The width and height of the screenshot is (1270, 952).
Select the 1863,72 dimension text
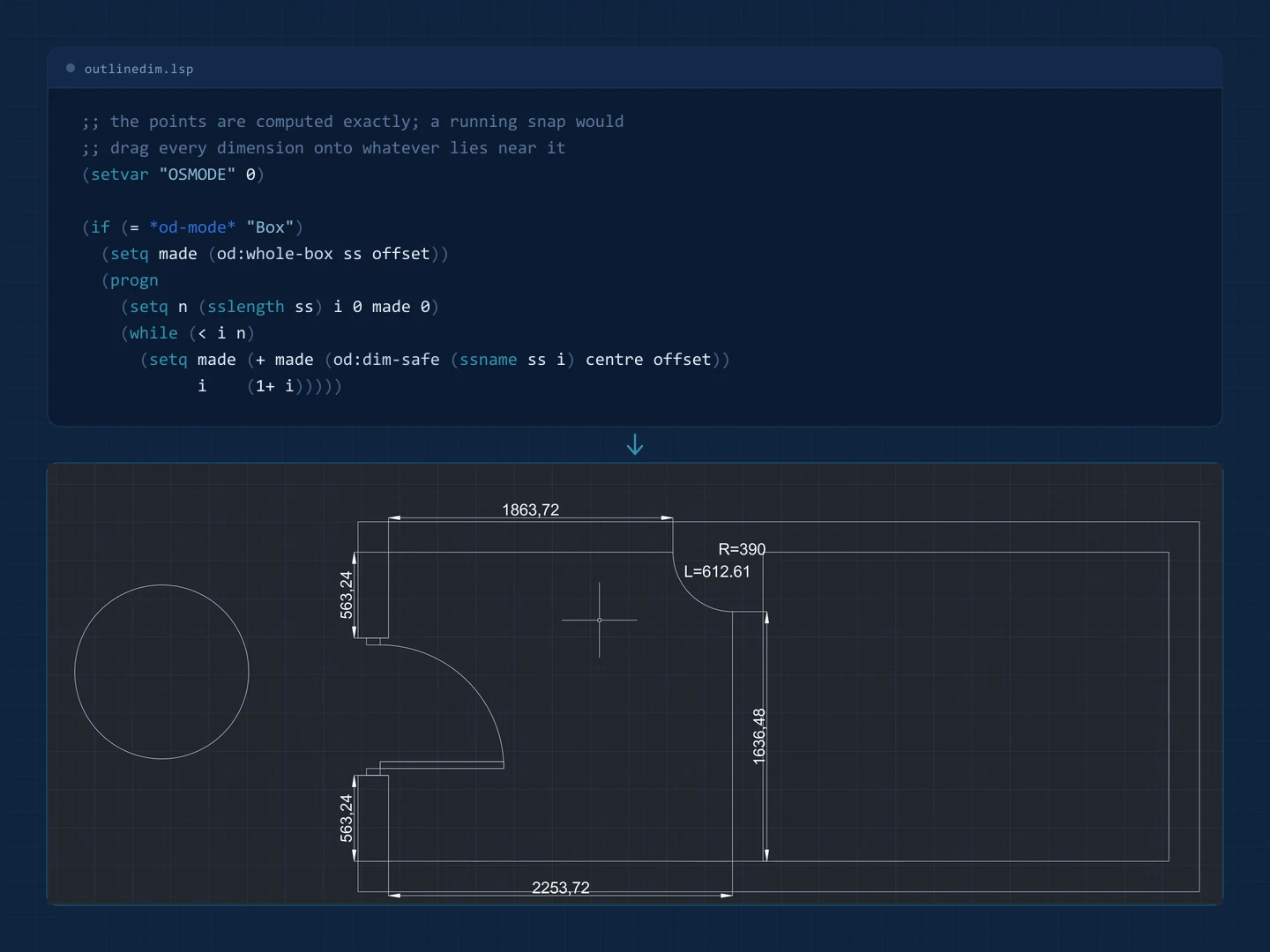530,509
